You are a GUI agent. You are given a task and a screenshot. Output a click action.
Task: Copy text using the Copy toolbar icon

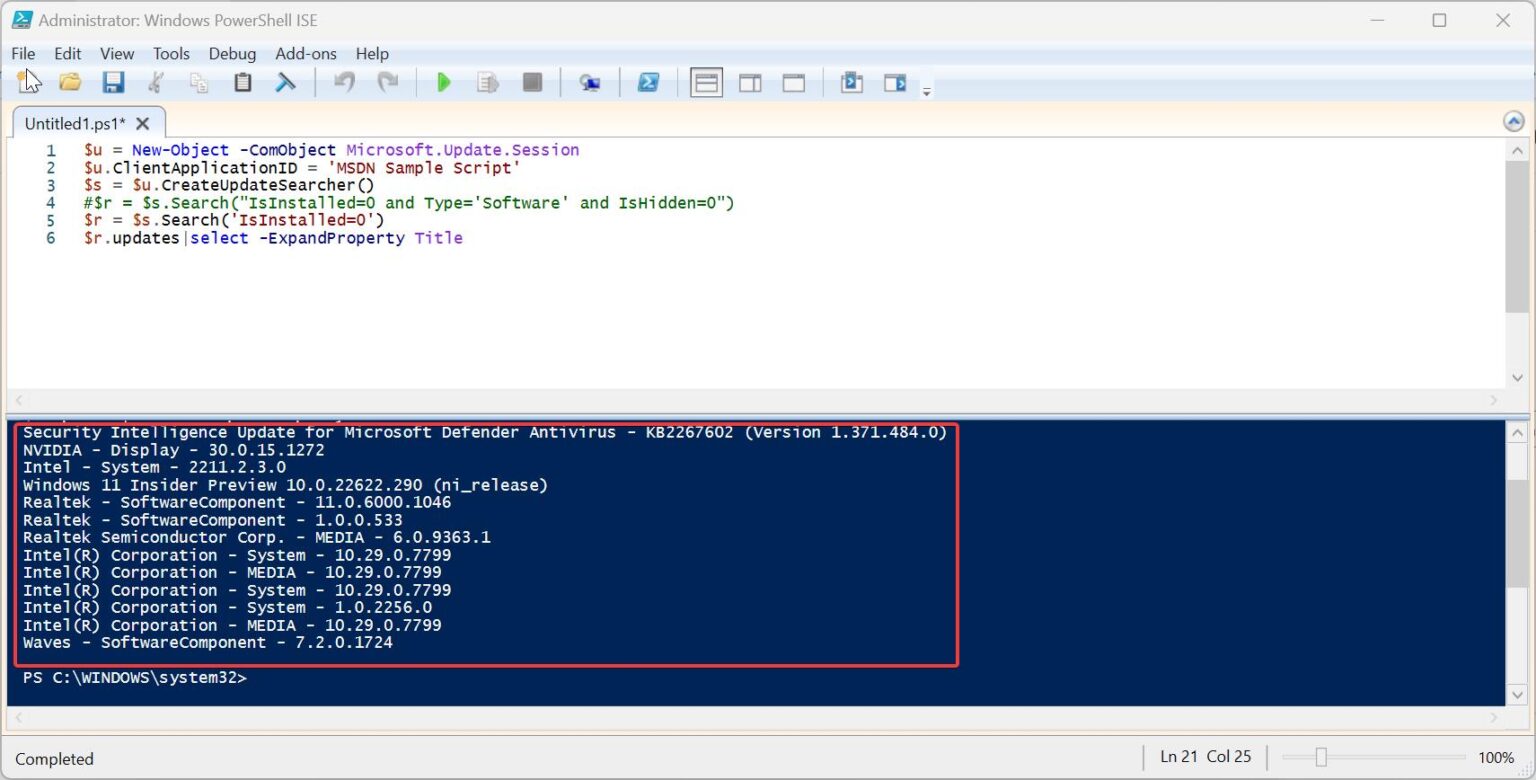[199, 82]
